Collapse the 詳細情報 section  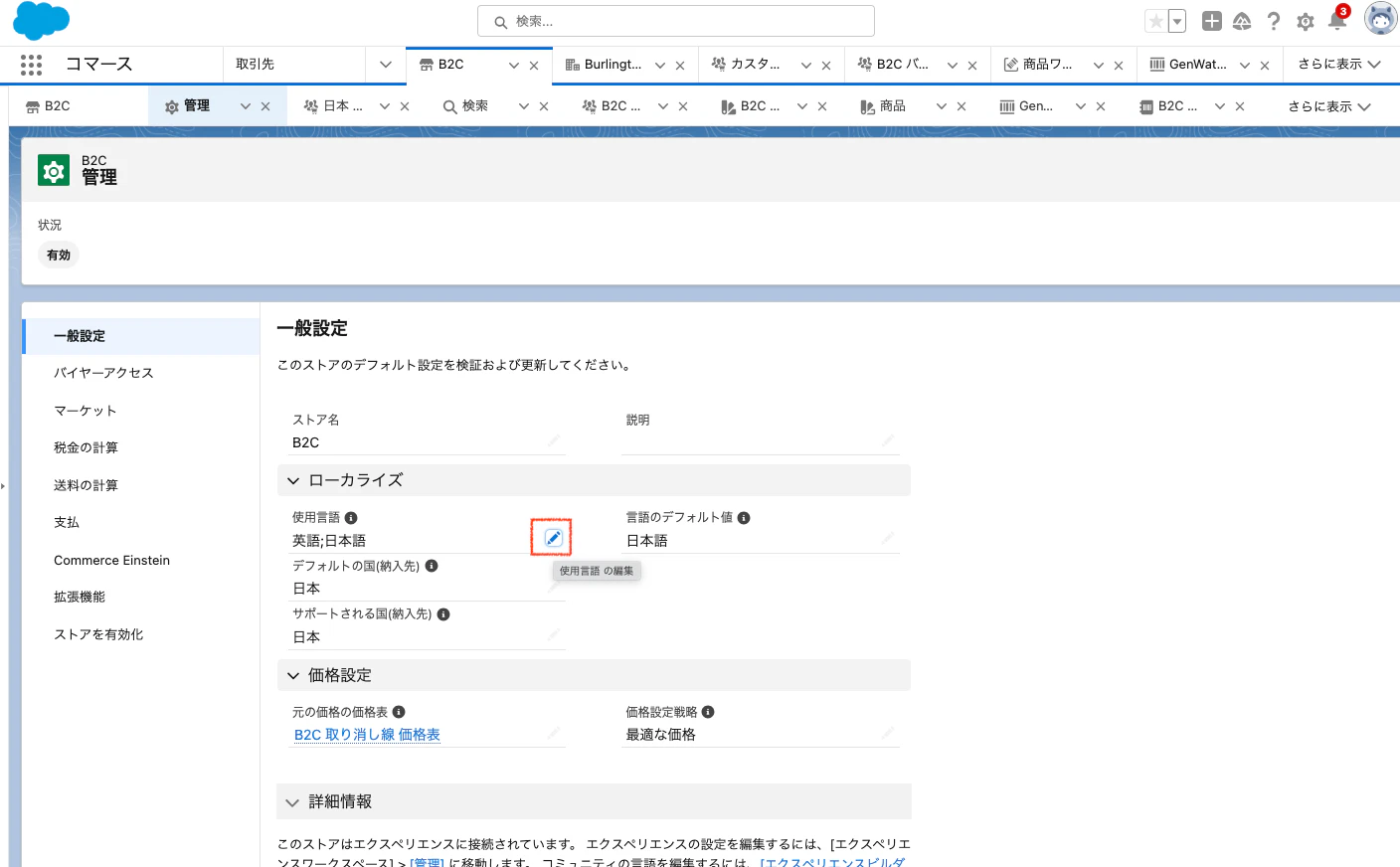point(292,801)
